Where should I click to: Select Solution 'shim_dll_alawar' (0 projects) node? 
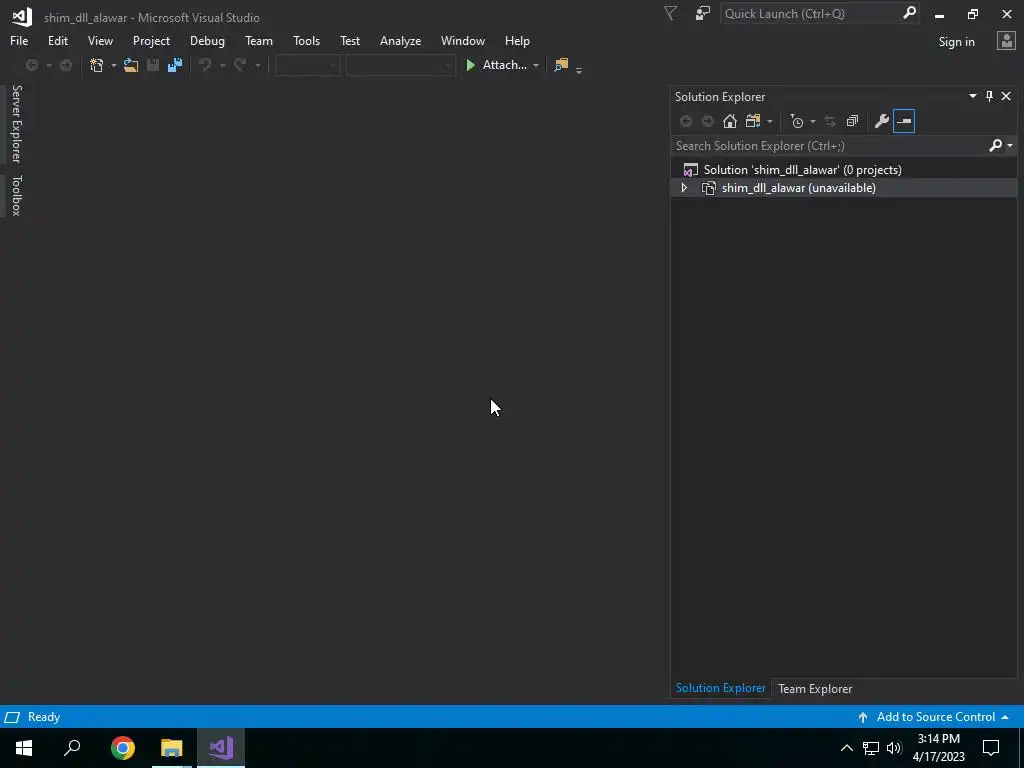point(802,170)
